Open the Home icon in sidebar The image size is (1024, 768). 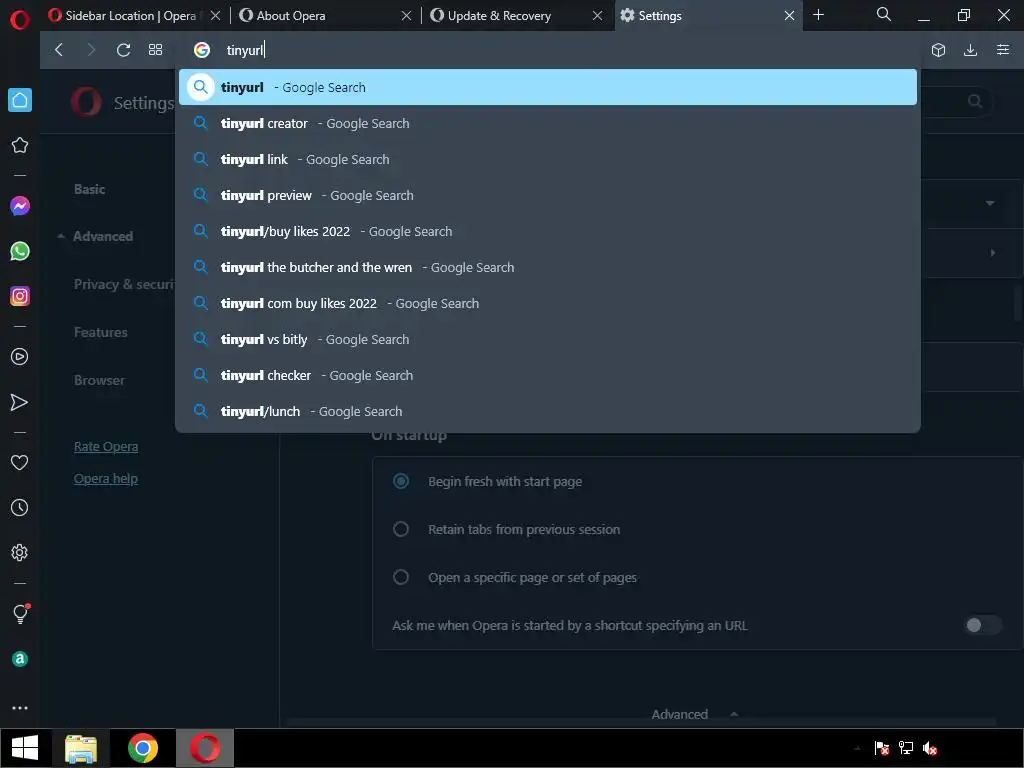(20, 100)
